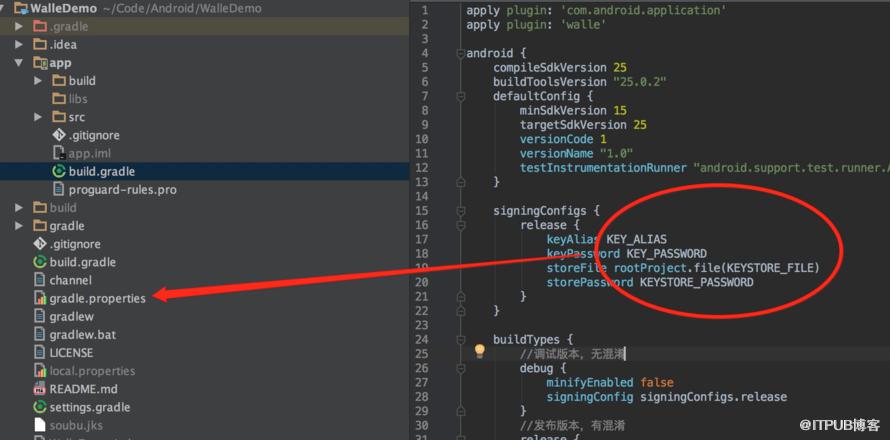Screen dimensions: 890x440
Task: Click the gradlew file icon
Action: tap(40, 316)
